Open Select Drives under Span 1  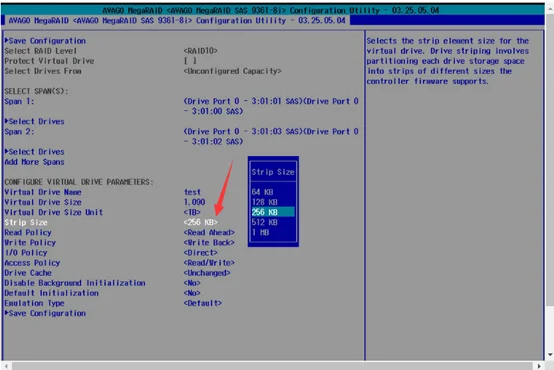pos(35,122)
